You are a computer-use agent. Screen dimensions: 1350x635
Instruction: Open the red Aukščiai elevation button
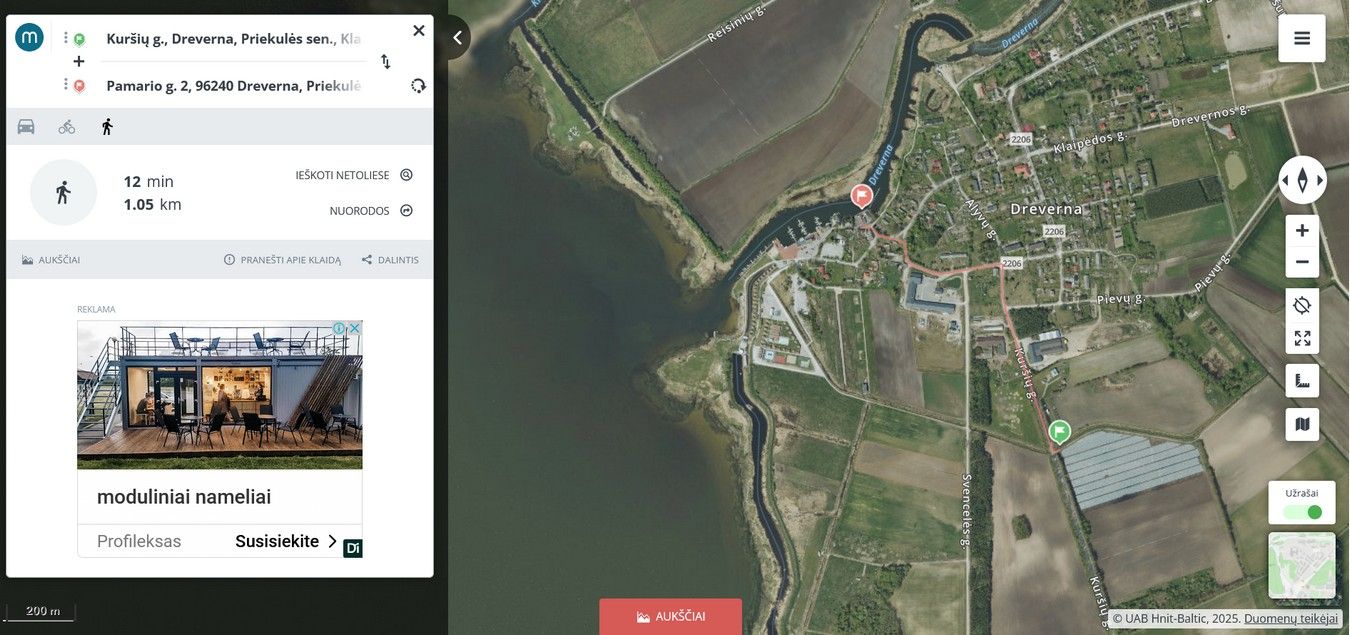671,616
